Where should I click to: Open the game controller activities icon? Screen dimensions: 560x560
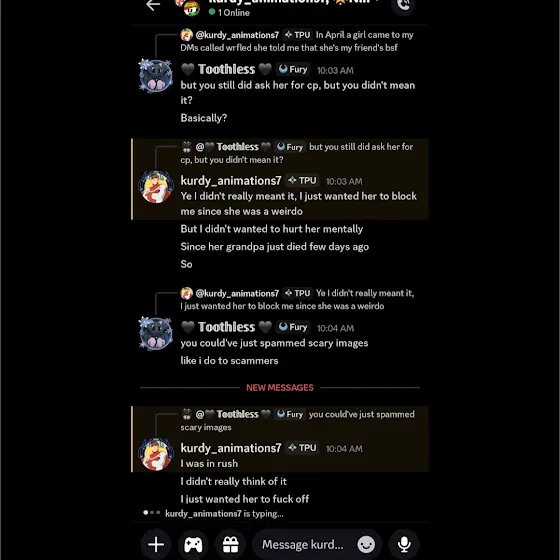tap(193, 544)
